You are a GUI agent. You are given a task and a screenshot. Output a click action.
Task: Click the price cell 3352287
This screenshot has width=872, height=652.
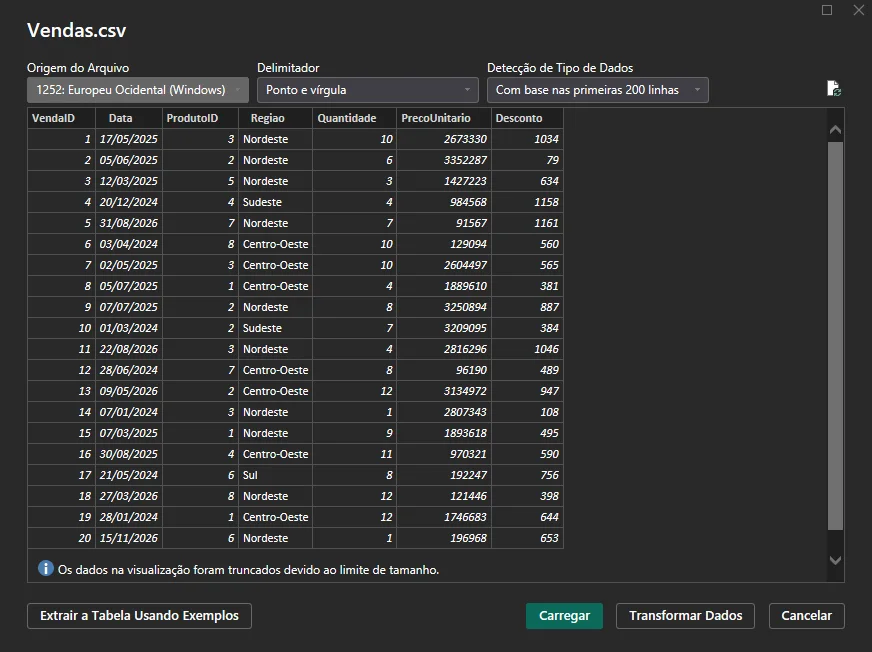[x=444, y=160]
